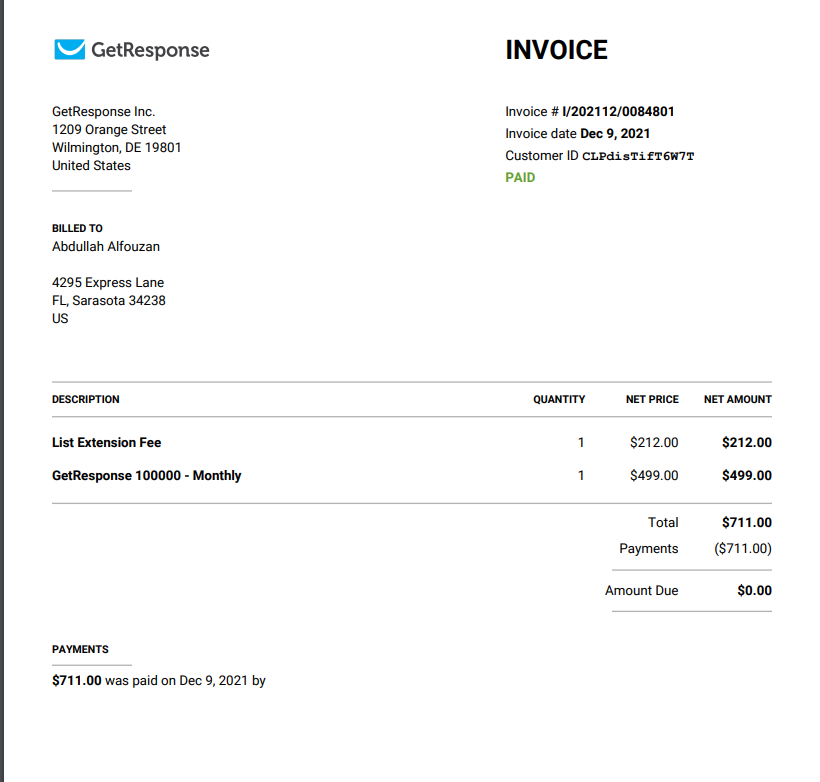Select United States under company address
The image size is (820, 782).
(x=91, y=165)
